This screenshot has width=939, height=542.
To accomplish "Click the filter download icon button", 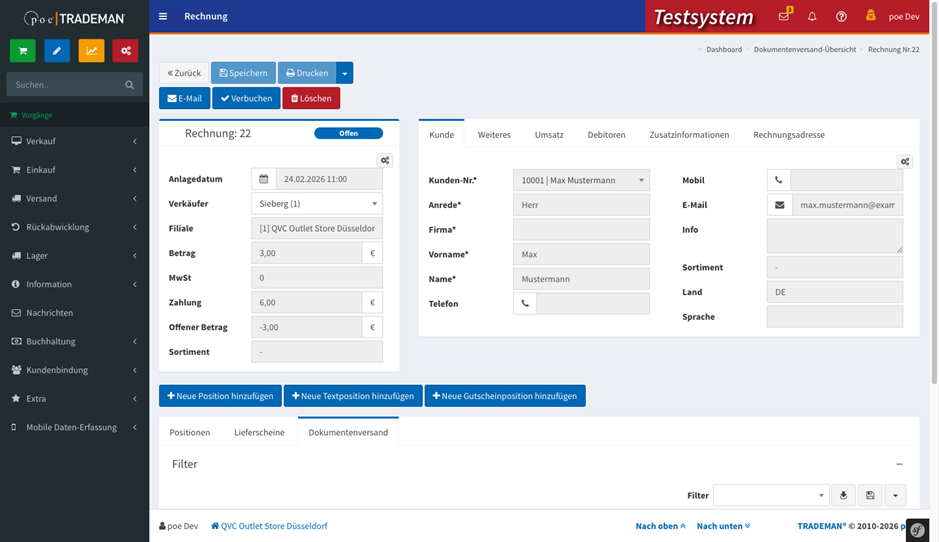I will [x=843, y=495].
